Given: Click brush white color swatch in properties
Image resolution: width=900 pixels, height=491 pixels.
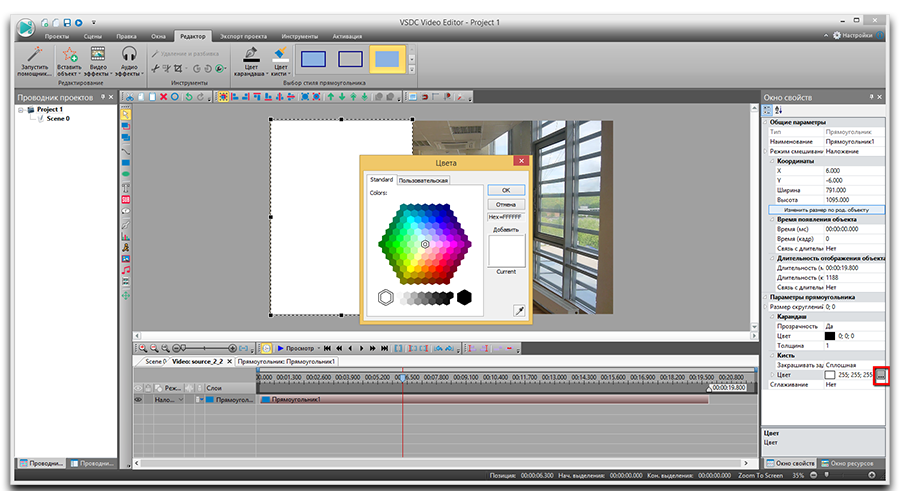Looking at the screenshot, I should point(829,375).
